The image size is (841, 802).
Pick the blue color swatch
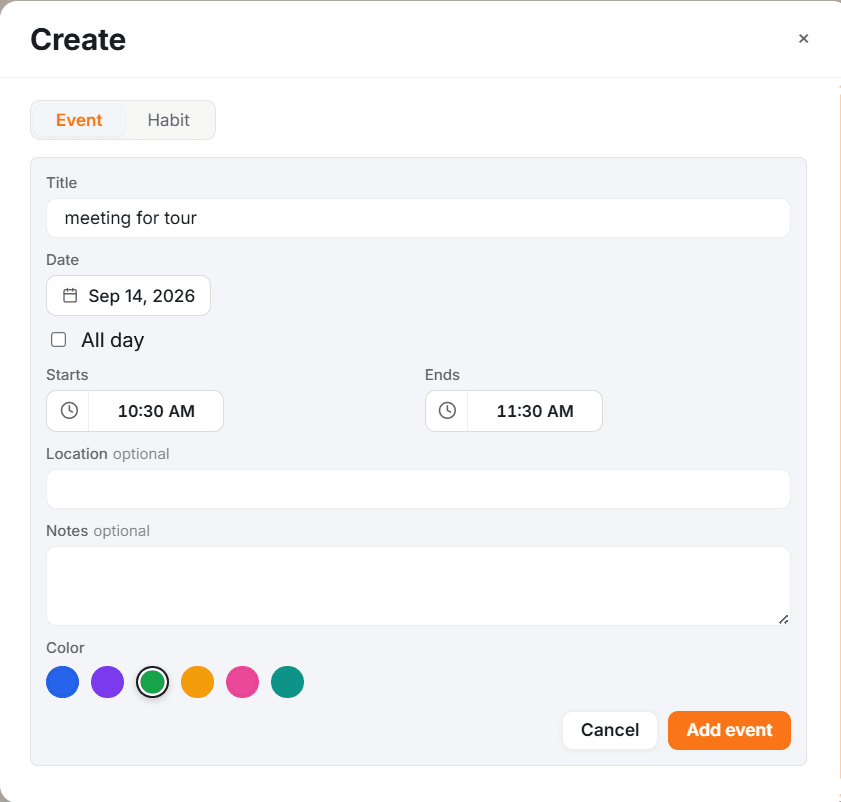(x=63, y=682)
